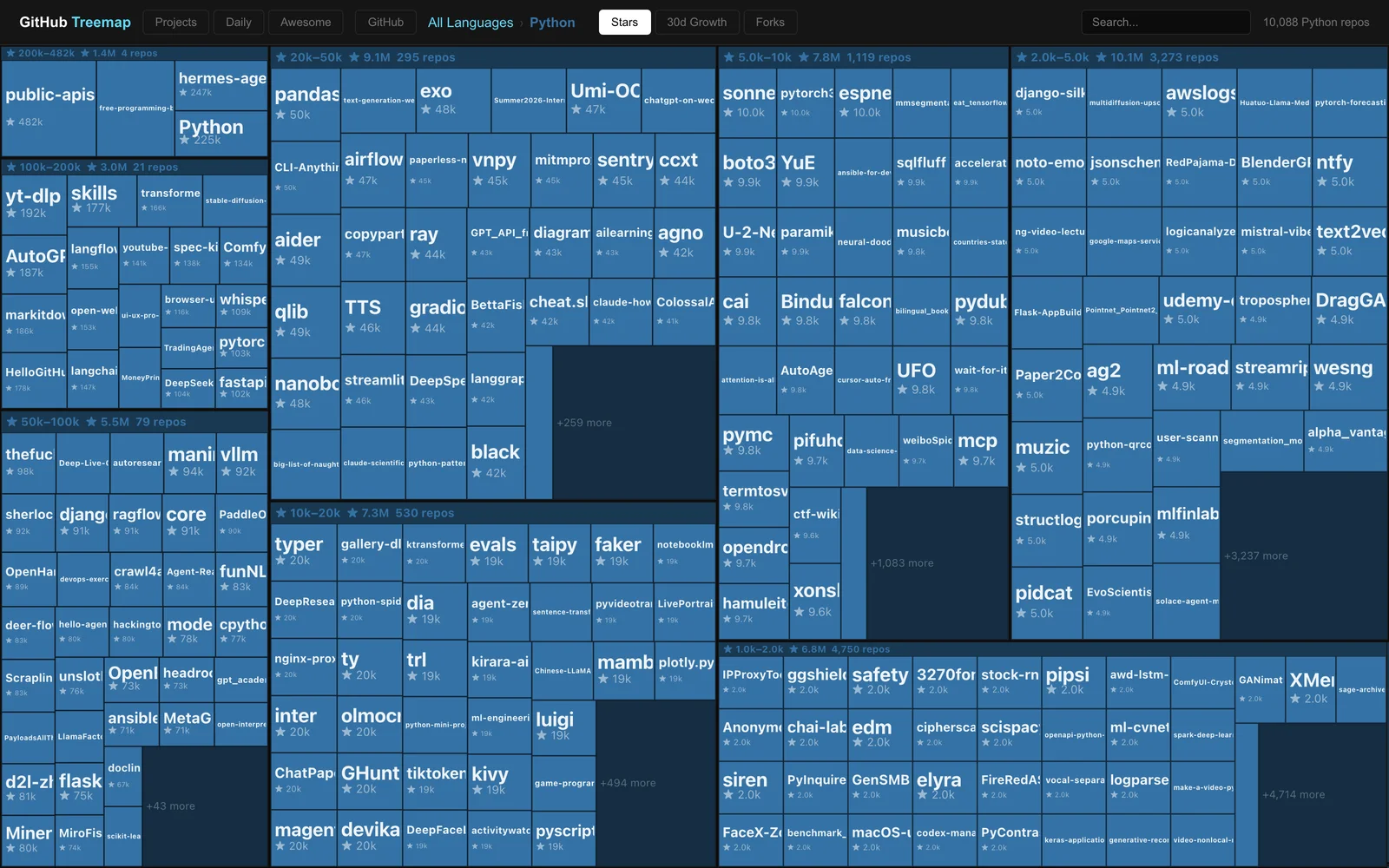Open the vllm 92k tile

[242, 463]
